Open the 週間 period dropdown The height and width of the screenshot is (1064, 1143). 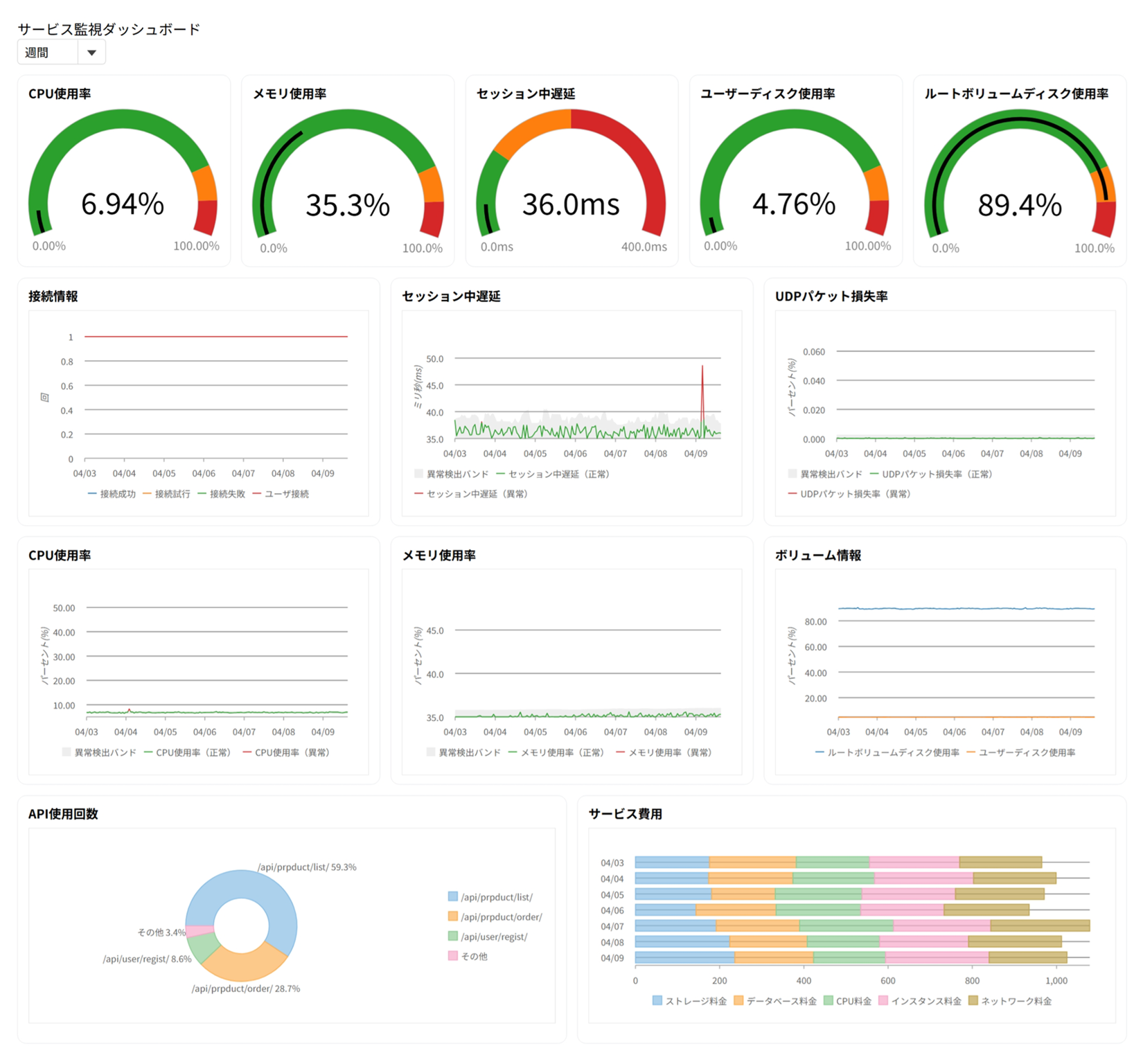click(x=62, y=53)
